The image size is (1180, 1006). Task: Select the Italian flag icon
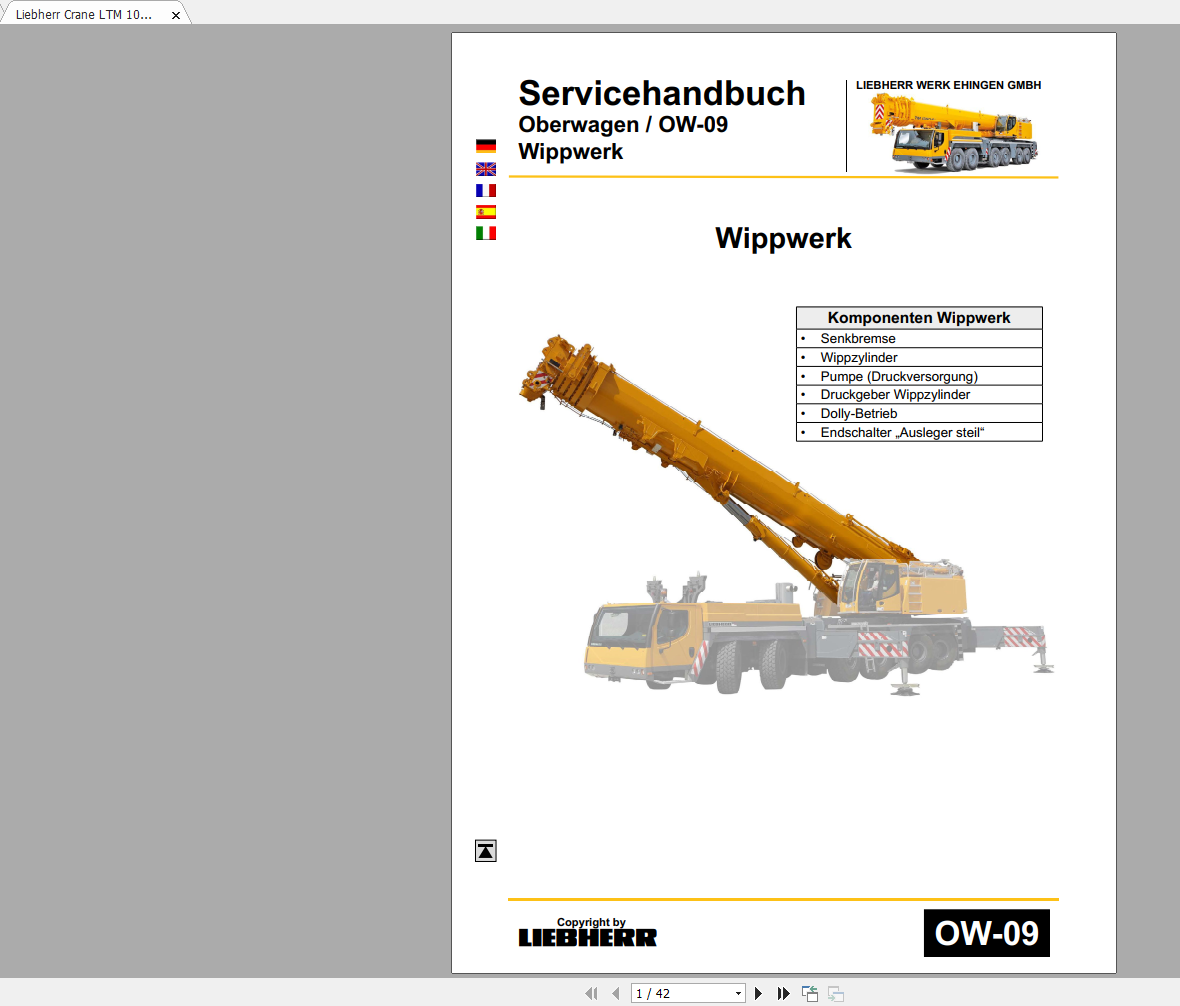coord(486,232)
